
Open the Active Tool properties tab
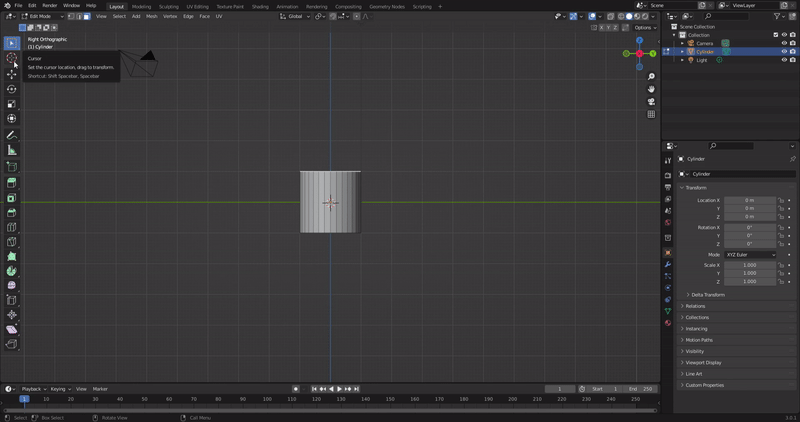point(668,160)
